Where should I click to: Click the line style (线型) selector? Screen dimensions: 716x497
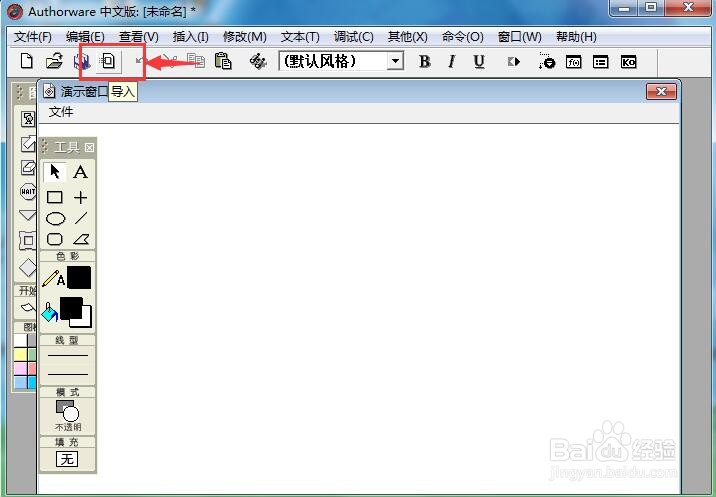[68, 365]
